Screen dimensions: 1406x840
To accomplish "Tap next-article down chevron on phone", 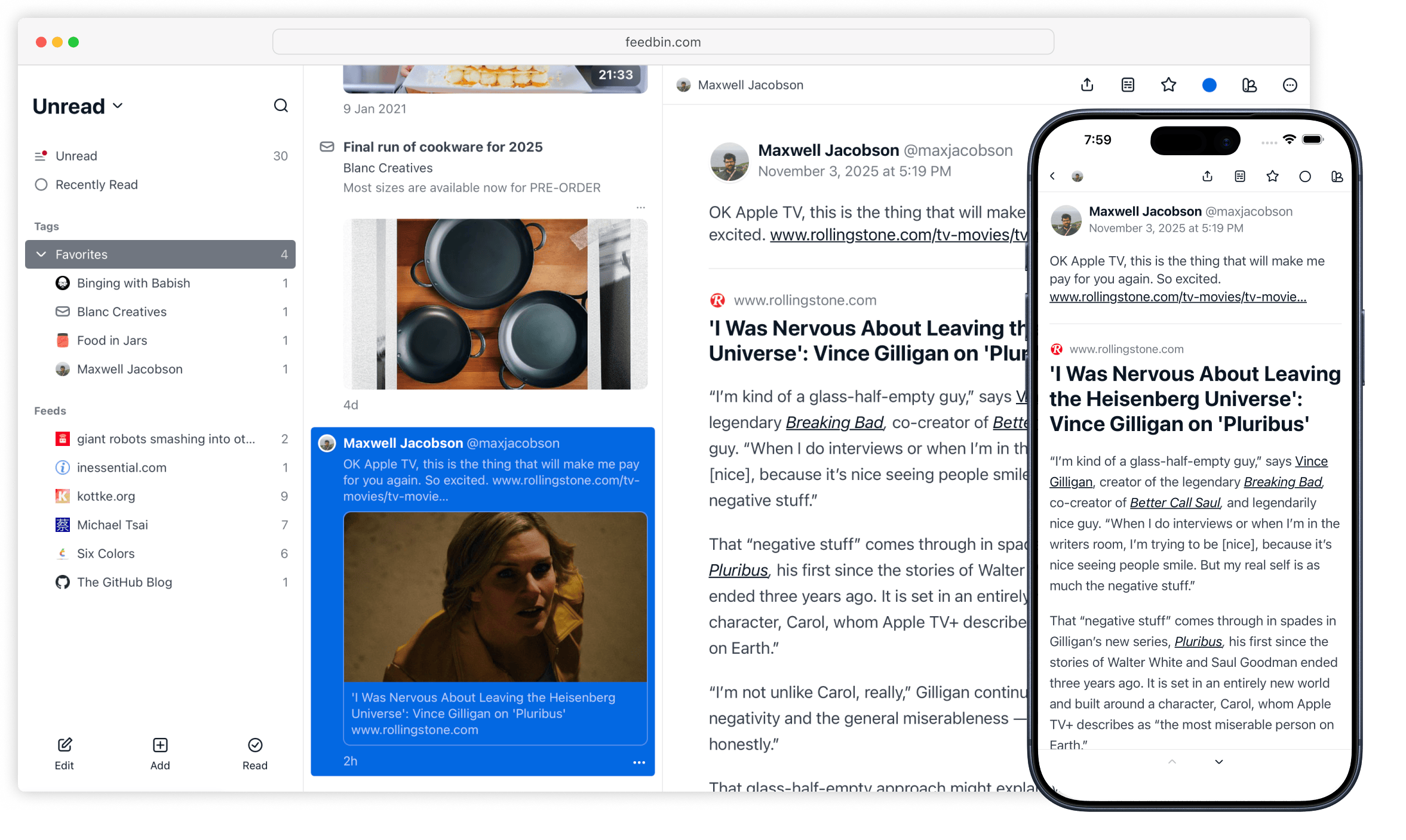I will click(x=1219, y=762).
